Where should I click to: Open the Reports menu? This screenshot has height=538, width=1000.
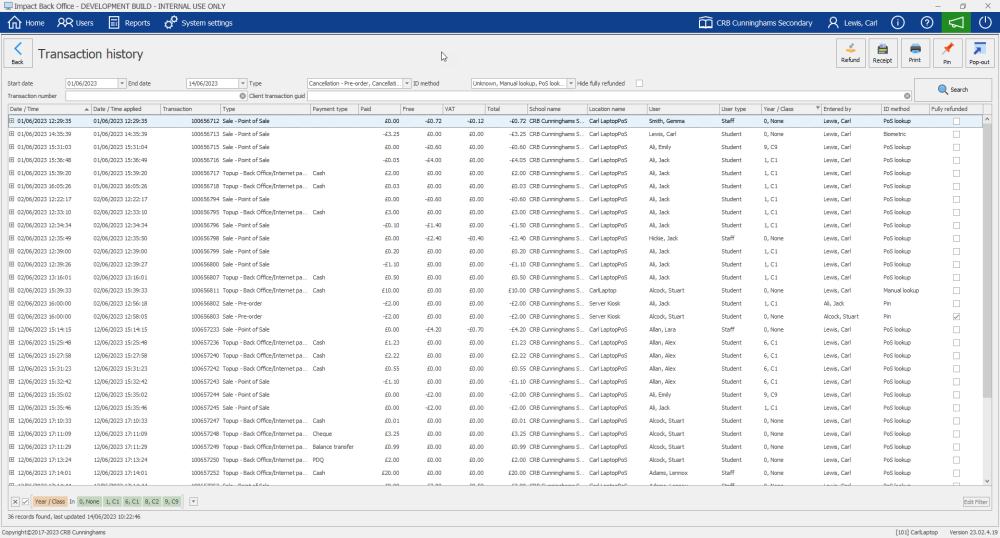(129, 22)
